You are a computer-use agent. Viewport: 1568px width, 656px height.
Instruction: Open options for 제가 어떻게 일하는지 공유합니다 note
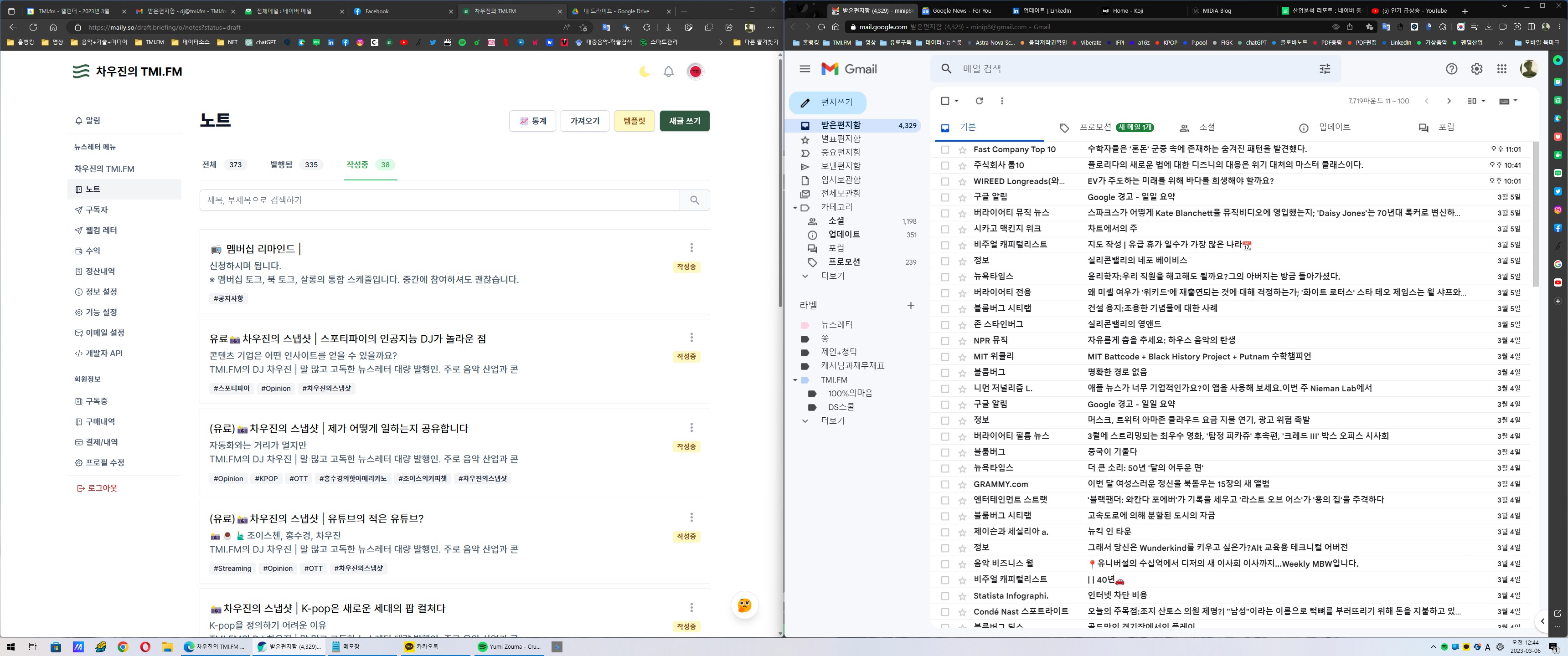click(x=691, y=428)
